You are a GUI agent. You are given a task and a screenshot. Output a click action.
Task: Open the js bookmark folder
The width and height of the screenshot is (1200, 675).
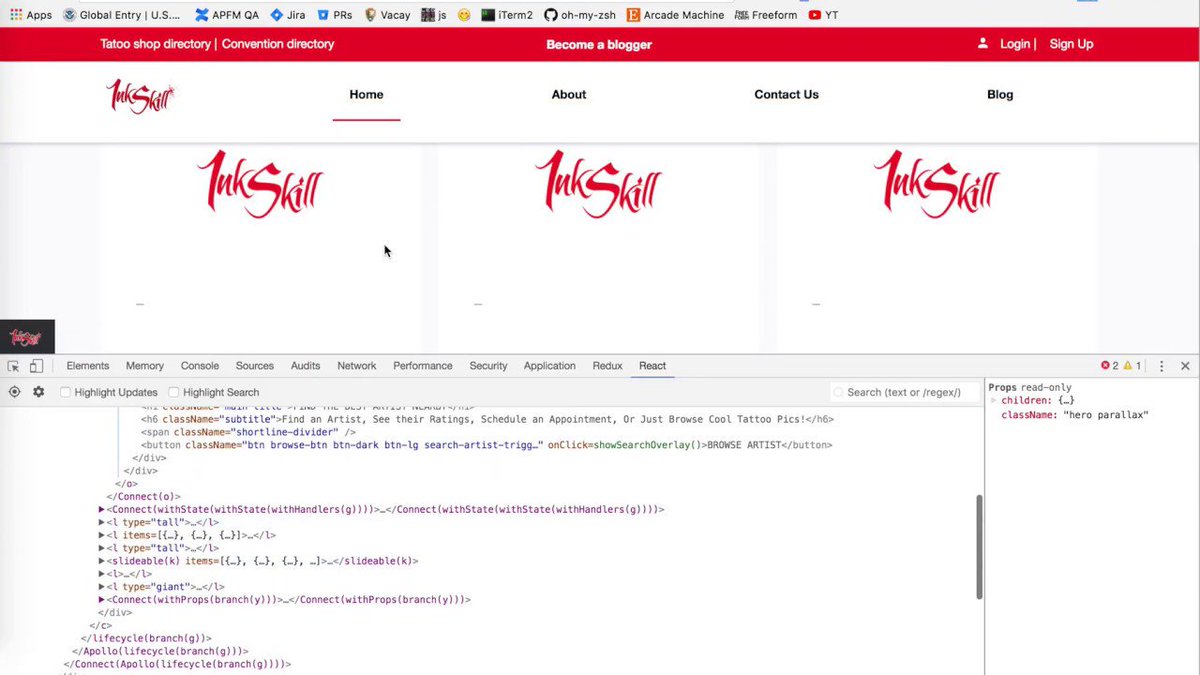(434, 15)
